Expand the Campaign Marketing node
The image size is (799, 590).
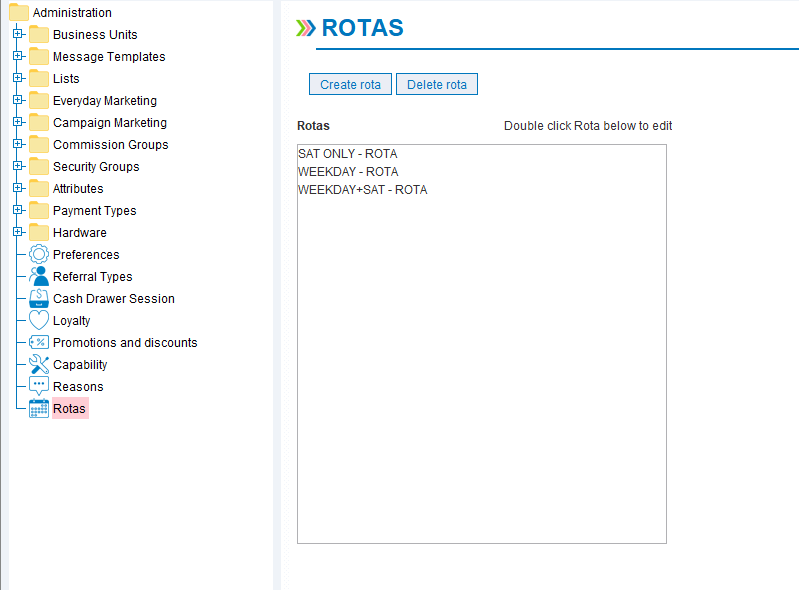17,122
